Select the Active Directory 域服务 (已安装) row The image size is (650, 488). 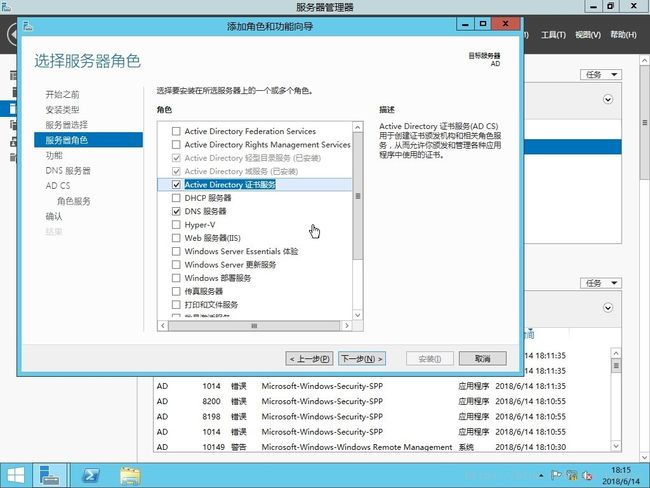click(255, 171)
